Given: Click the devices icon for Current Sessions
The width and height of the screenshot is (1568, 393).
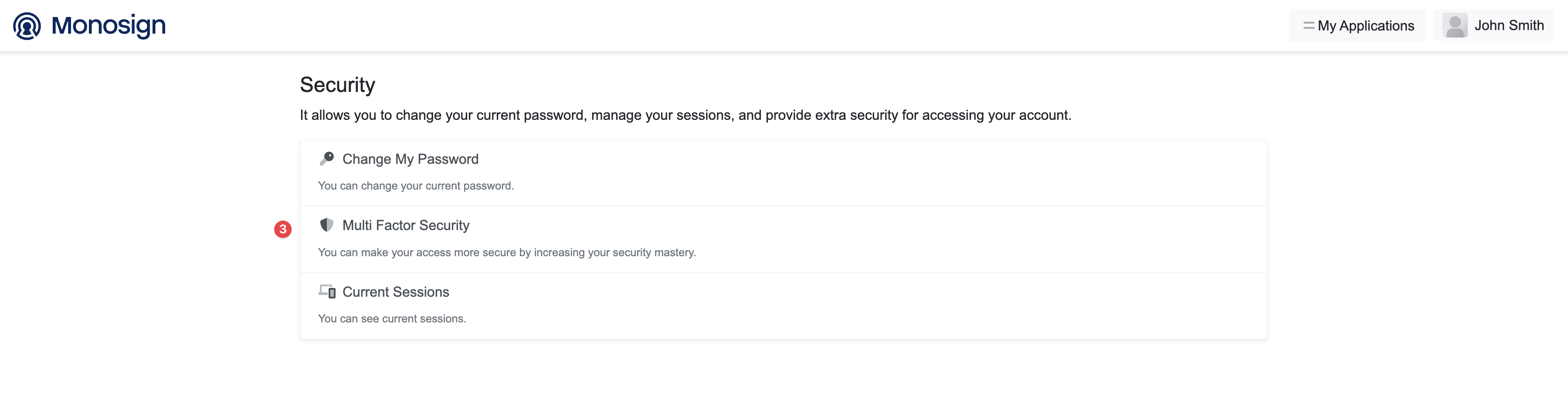Looking at the screenshot, I should pos(327,291).
